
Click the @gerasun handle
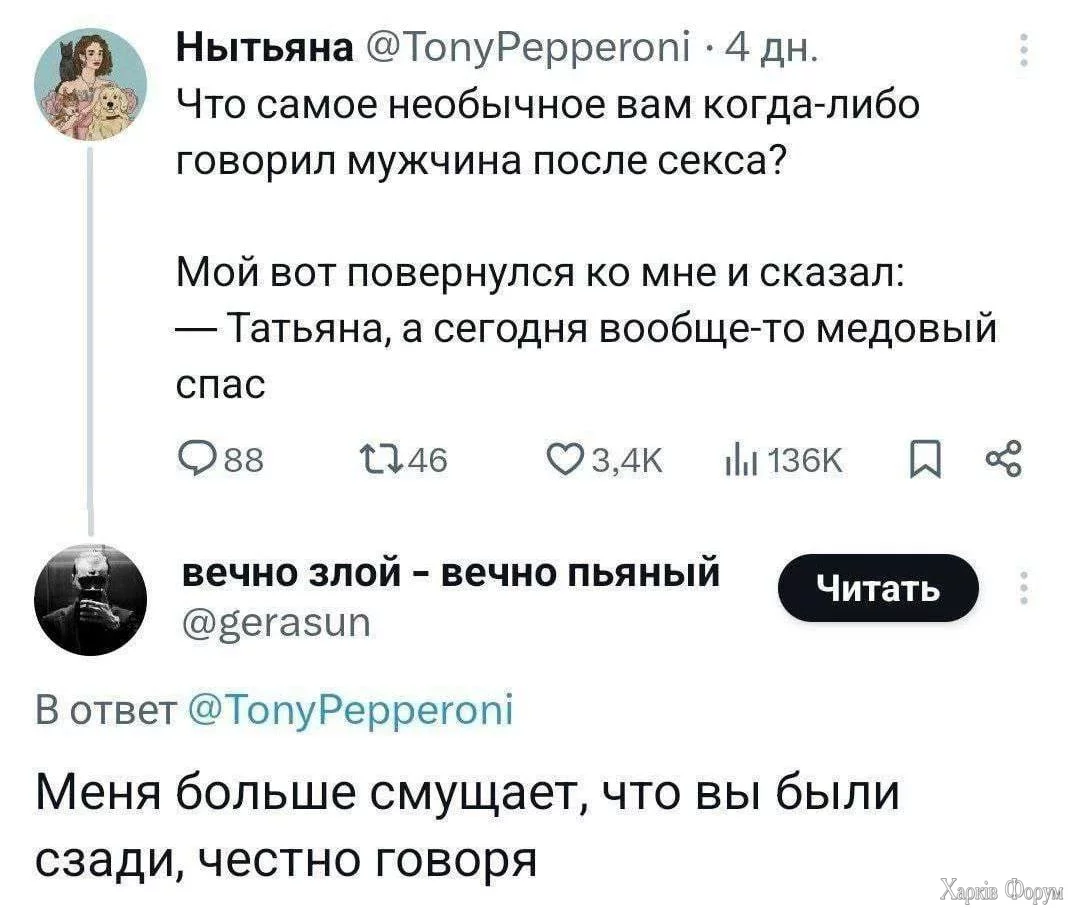(276, 624)
